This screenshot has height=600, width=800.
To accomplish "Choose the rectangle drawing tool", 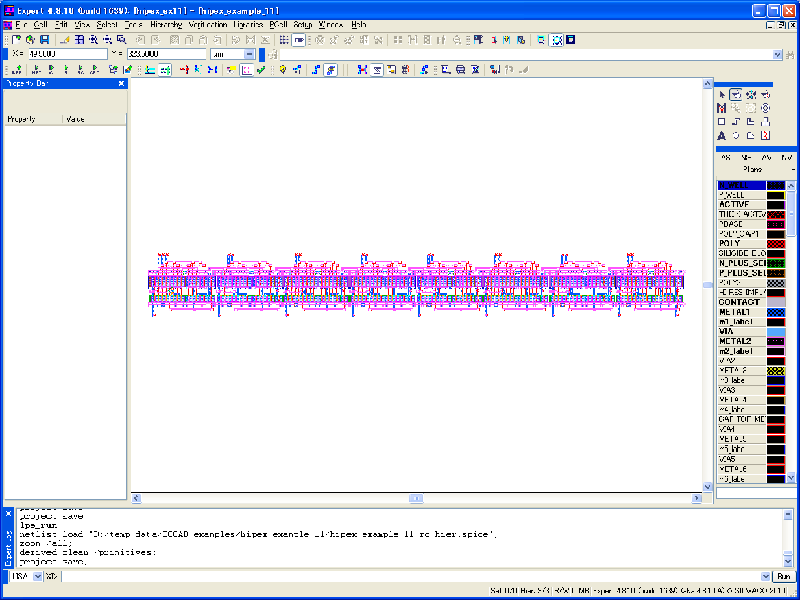I will tap(721, 121).
